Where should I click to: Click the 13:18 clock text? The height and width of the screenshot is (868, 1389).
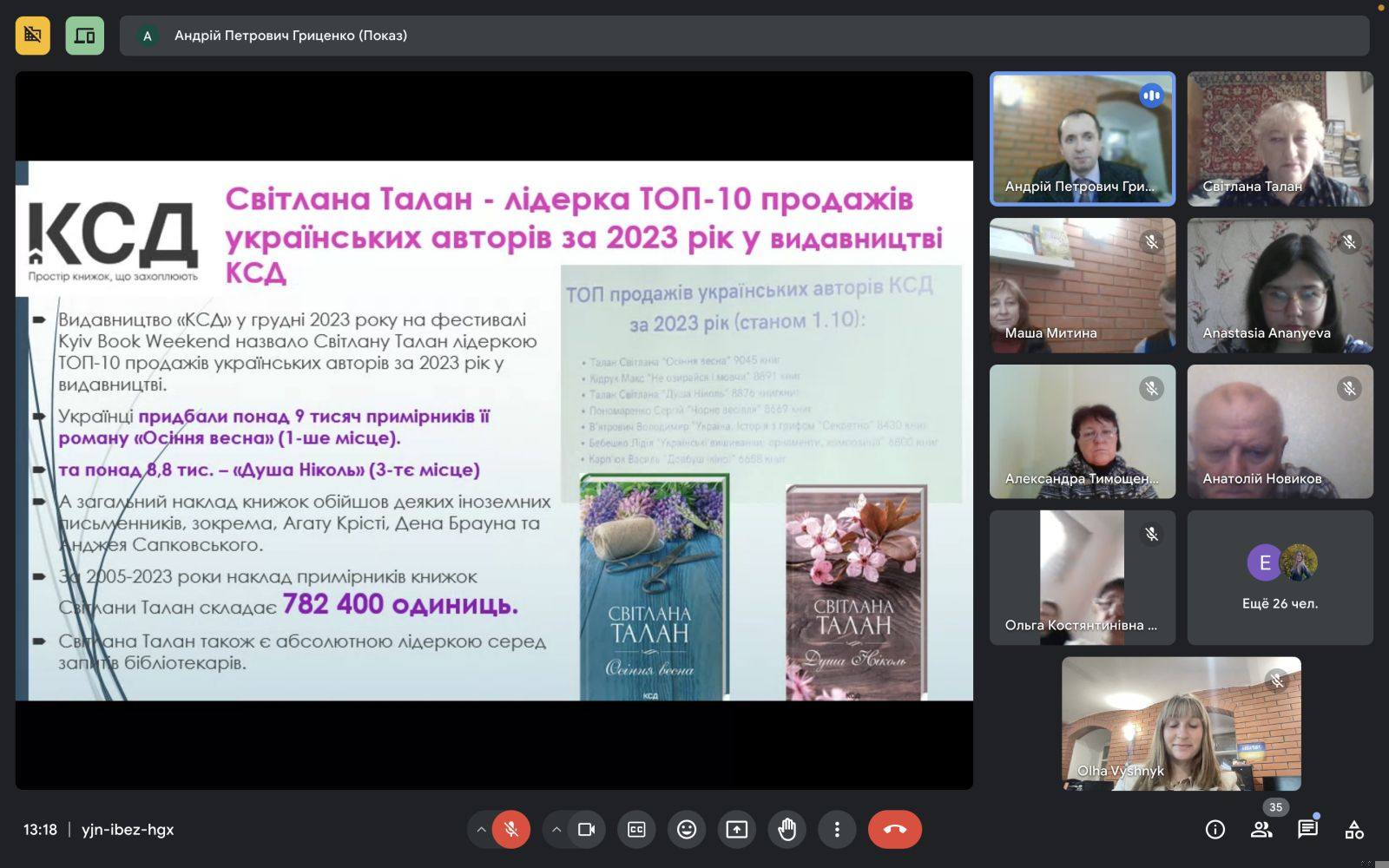(40, 829)
